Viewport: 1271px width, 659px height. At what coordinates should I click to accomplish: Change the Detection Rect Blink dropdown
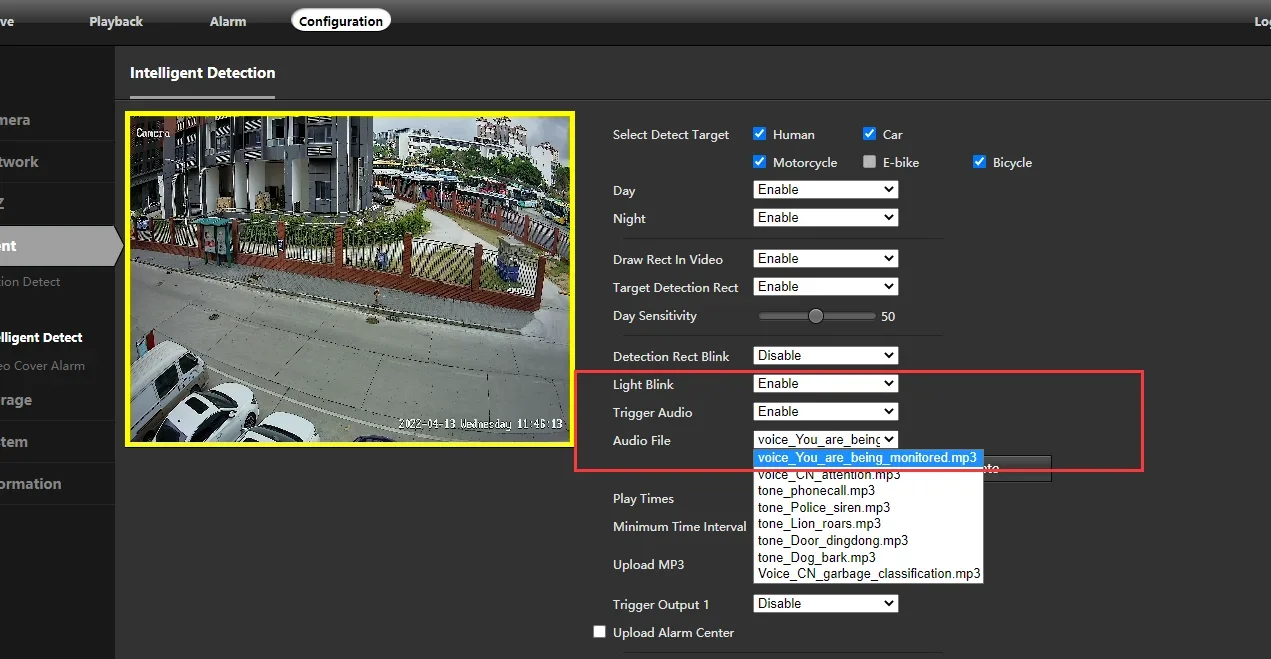click(x=825, y=356)
